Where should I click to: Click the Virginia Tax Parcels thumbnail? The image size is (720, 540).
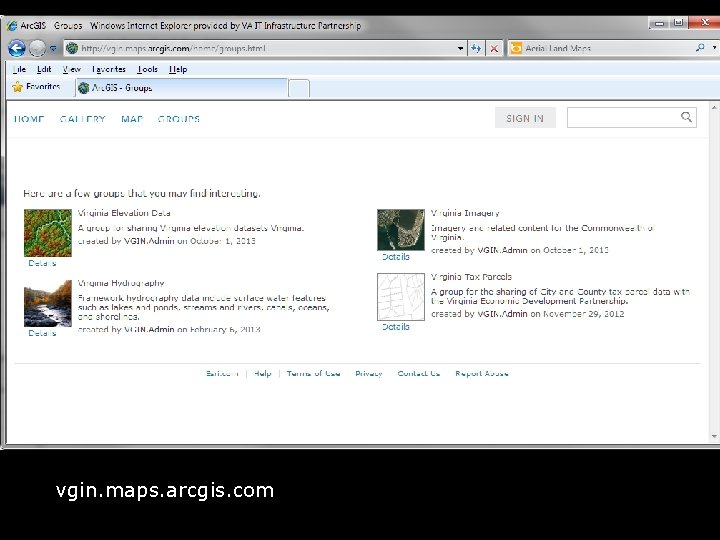pos(401,297)
